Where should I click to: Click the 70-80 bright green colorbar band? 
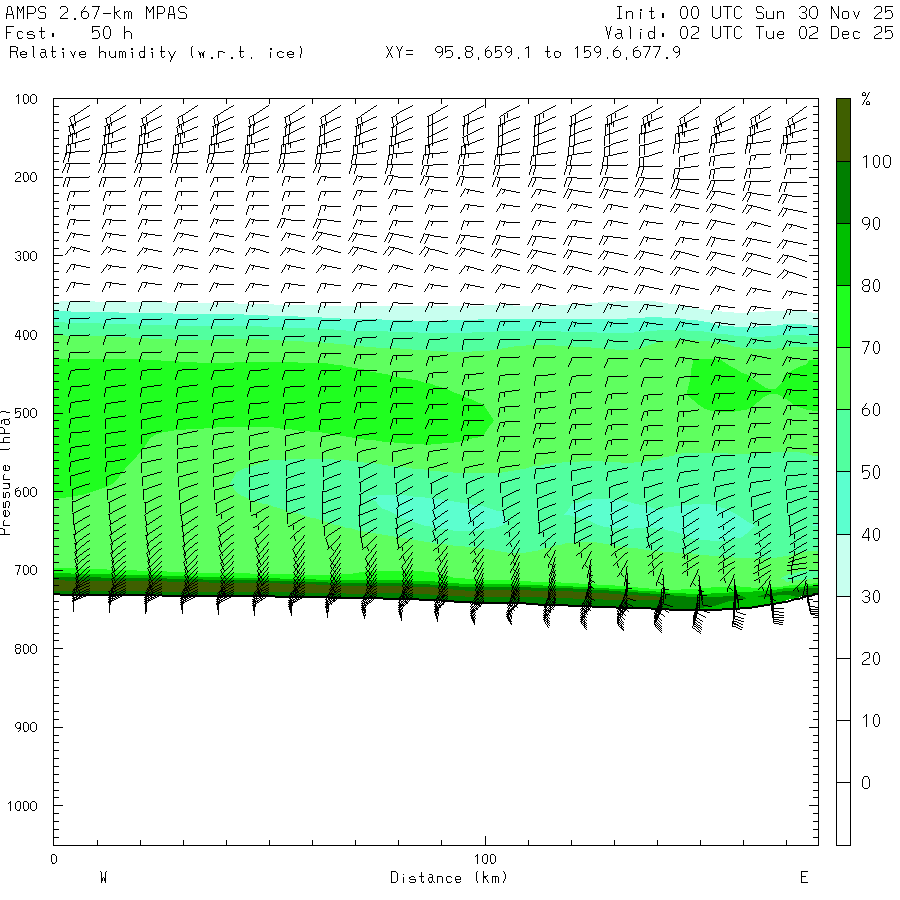(843, 316)
